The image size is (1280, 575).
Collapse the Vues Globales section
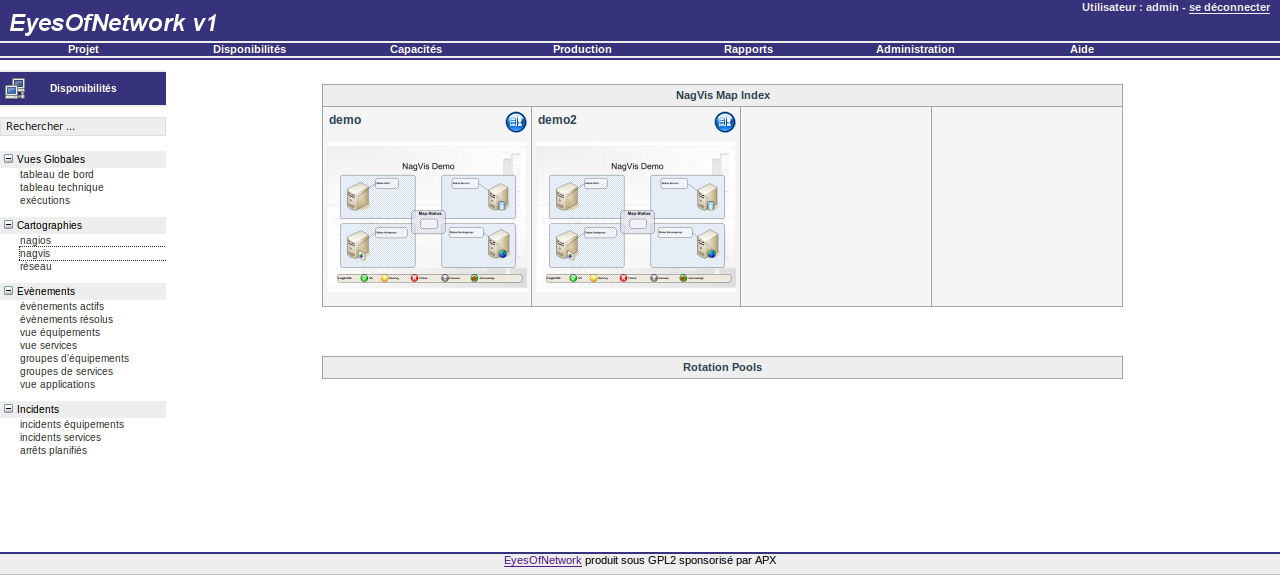(x=8, y=159)
